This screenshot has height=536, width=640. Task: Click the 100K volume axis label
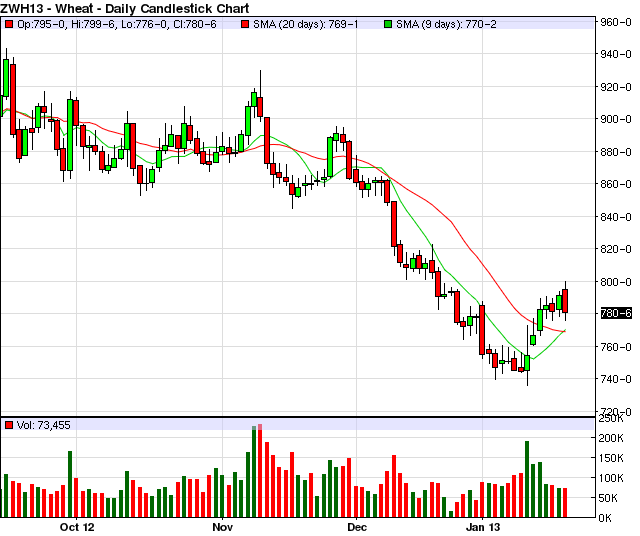tap(611, 478)
